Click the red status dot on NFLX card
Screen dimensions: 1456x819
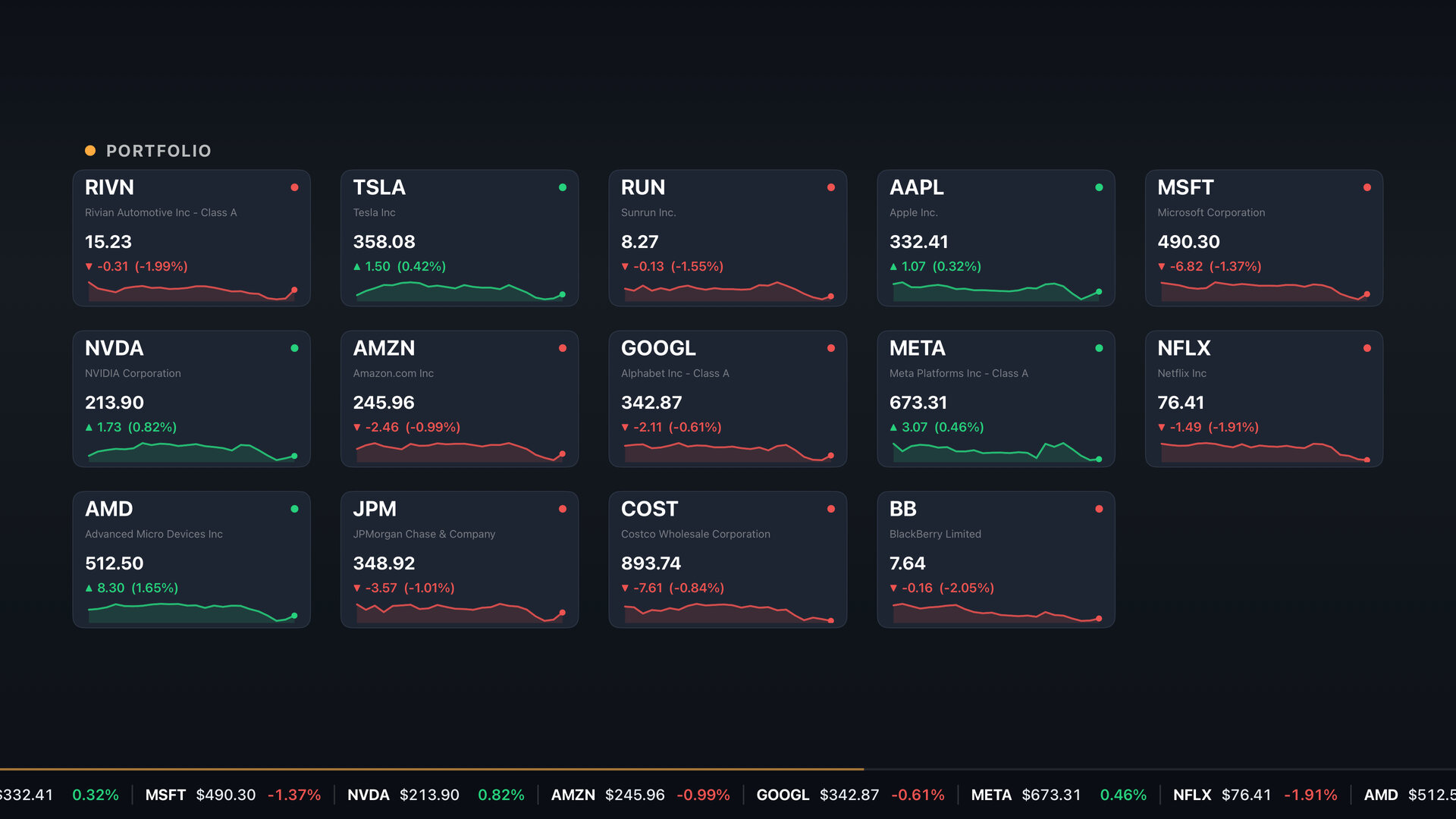pyautogui.click(x=1367, y=348)
